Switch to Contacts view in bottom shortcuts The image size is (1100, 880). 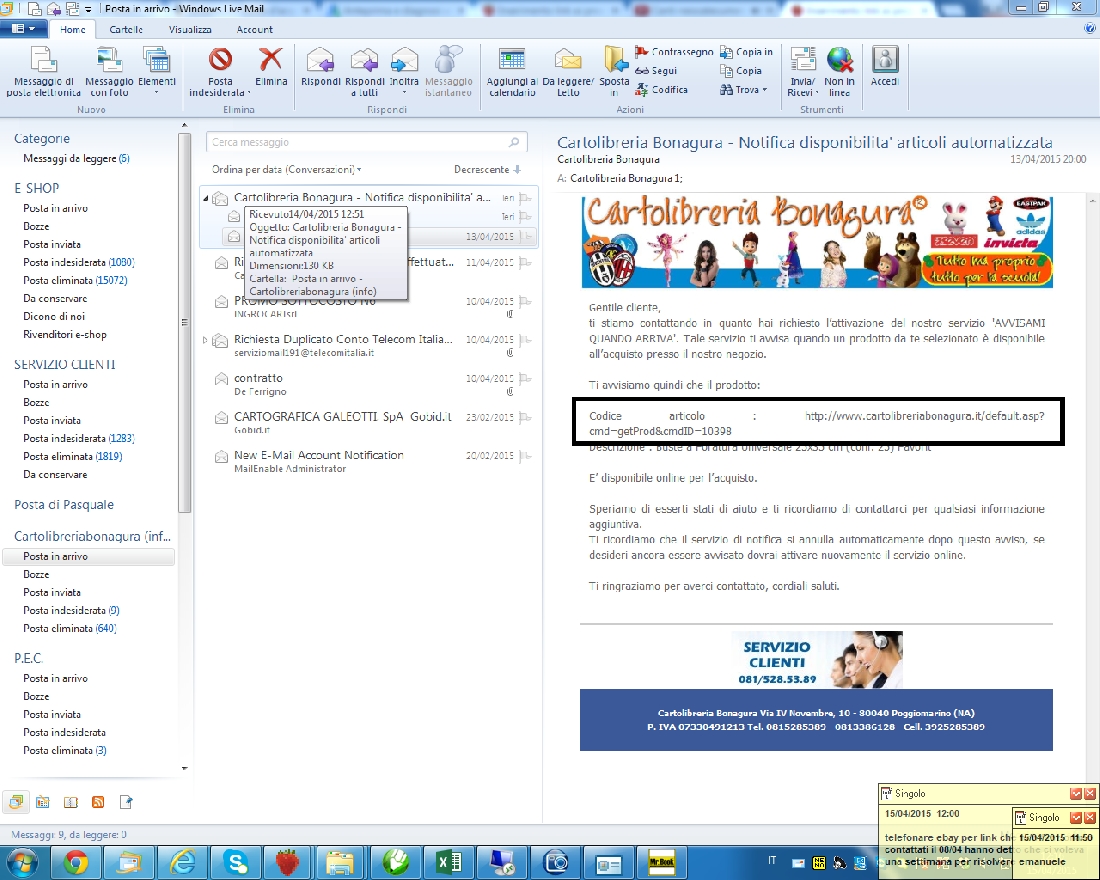(71, 801)
